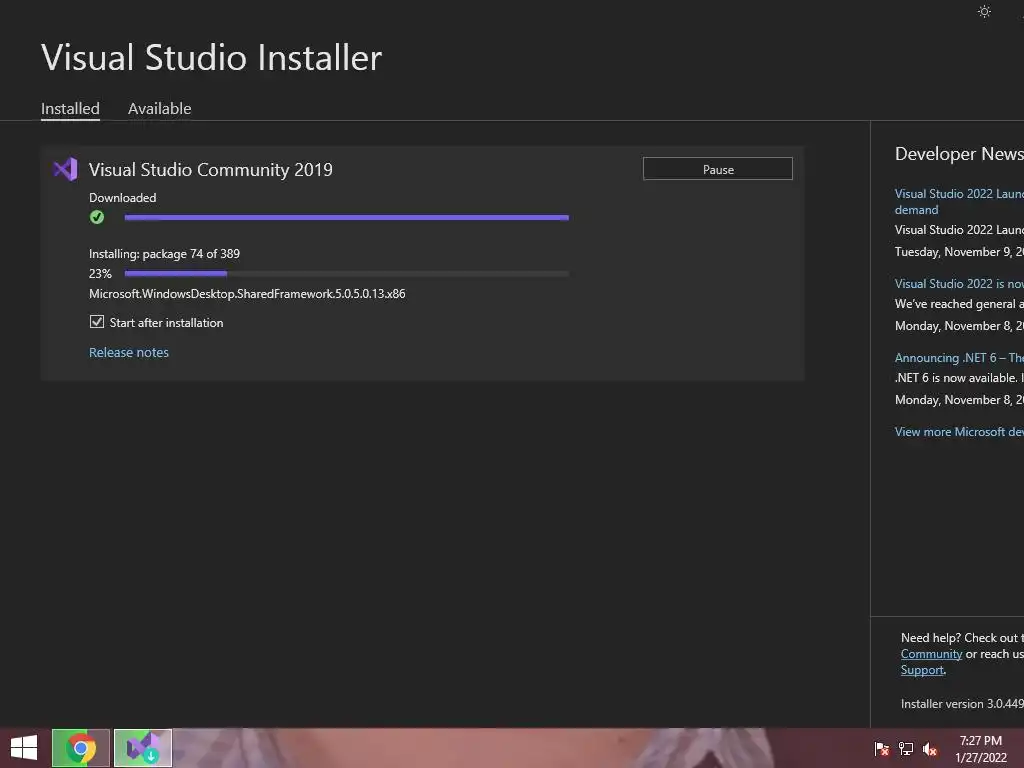Click the Installer version text
This screenshot has height=768, width=1024.
point(962,704)
